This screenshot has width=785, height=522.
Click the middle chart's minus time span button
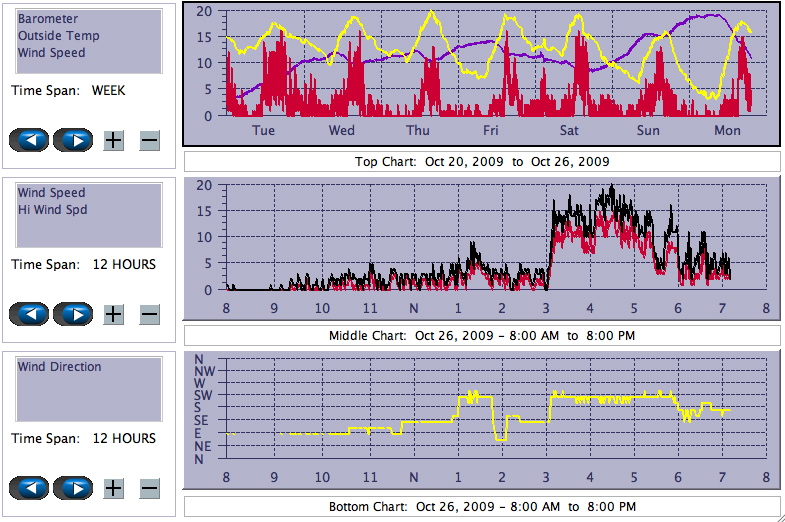(149, 314)
